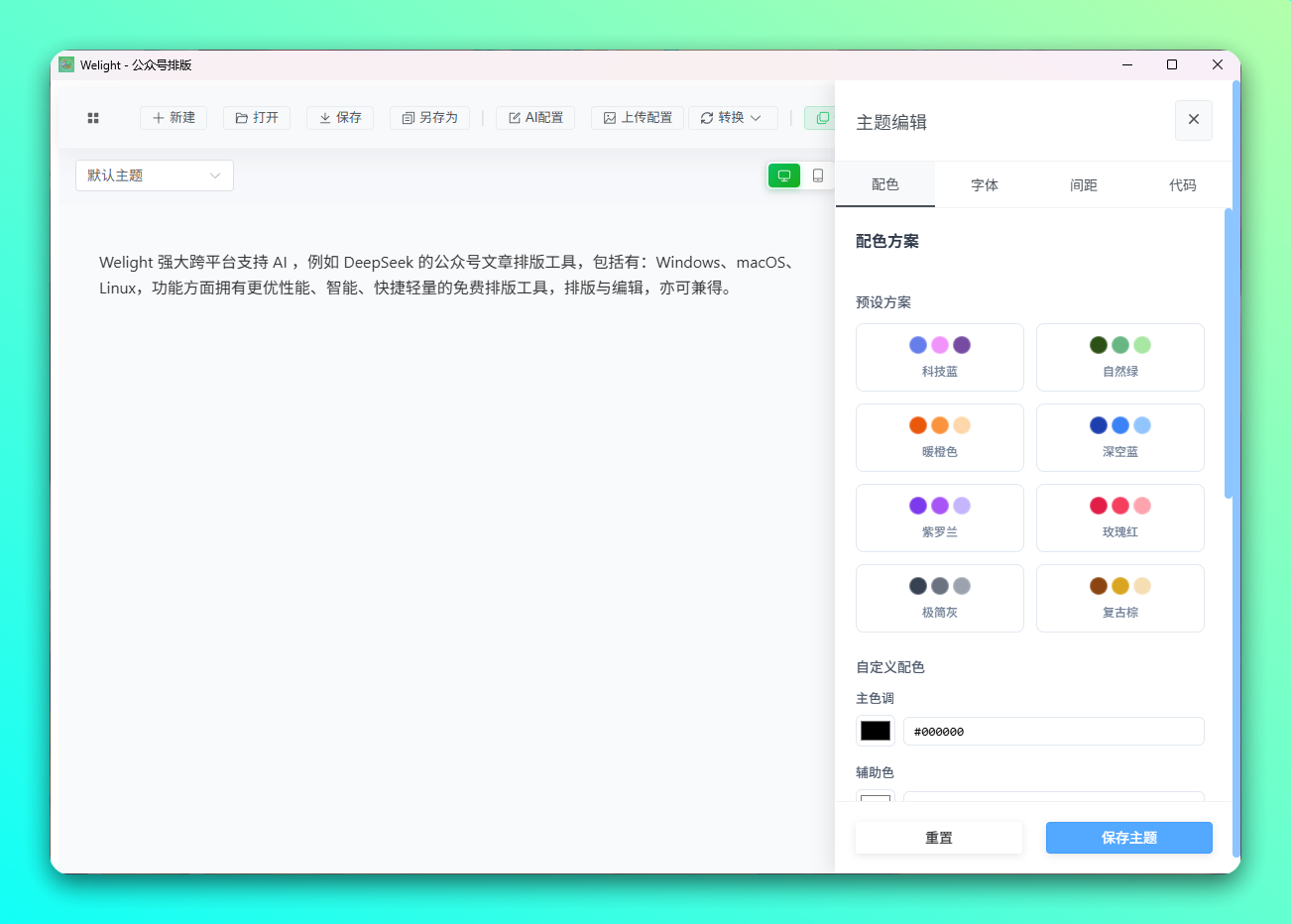This screenshot has height=924, width=1291.
Task: Select the 配色 tab
Action: coord(885,184)
